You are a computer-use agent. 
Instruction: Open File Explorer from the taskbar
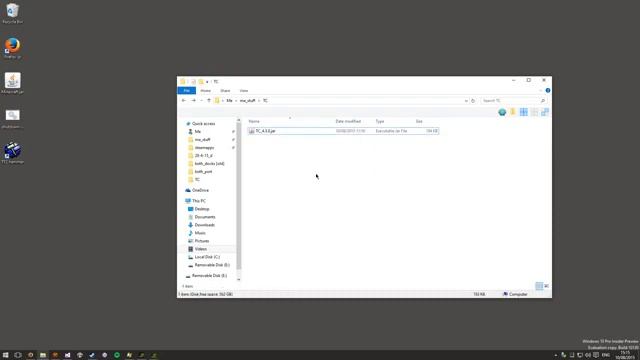(42, 355)
